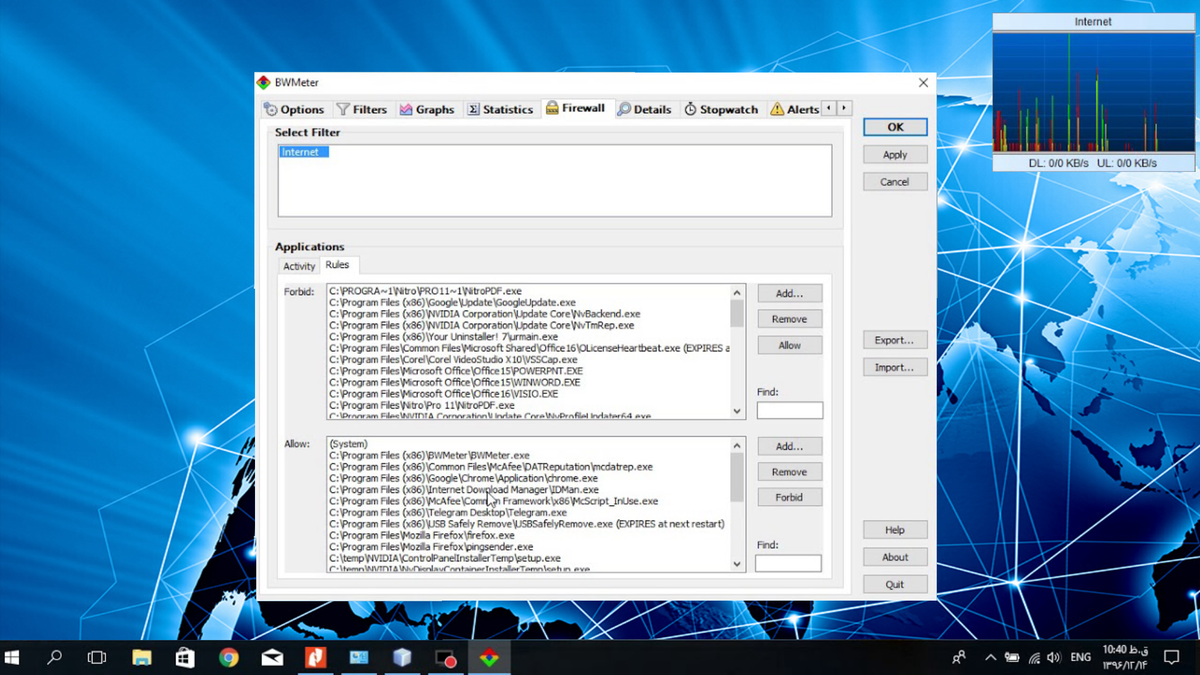Open Help in BWMeter
The height and width of the screenshot is (675, 1200).
point(895,530)
